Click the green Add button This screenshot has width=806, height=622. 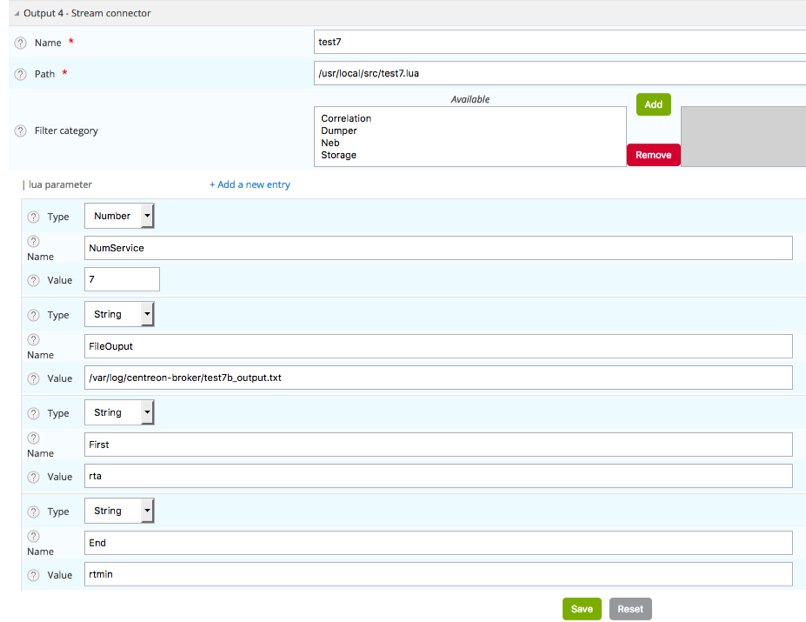pos(653,105)
